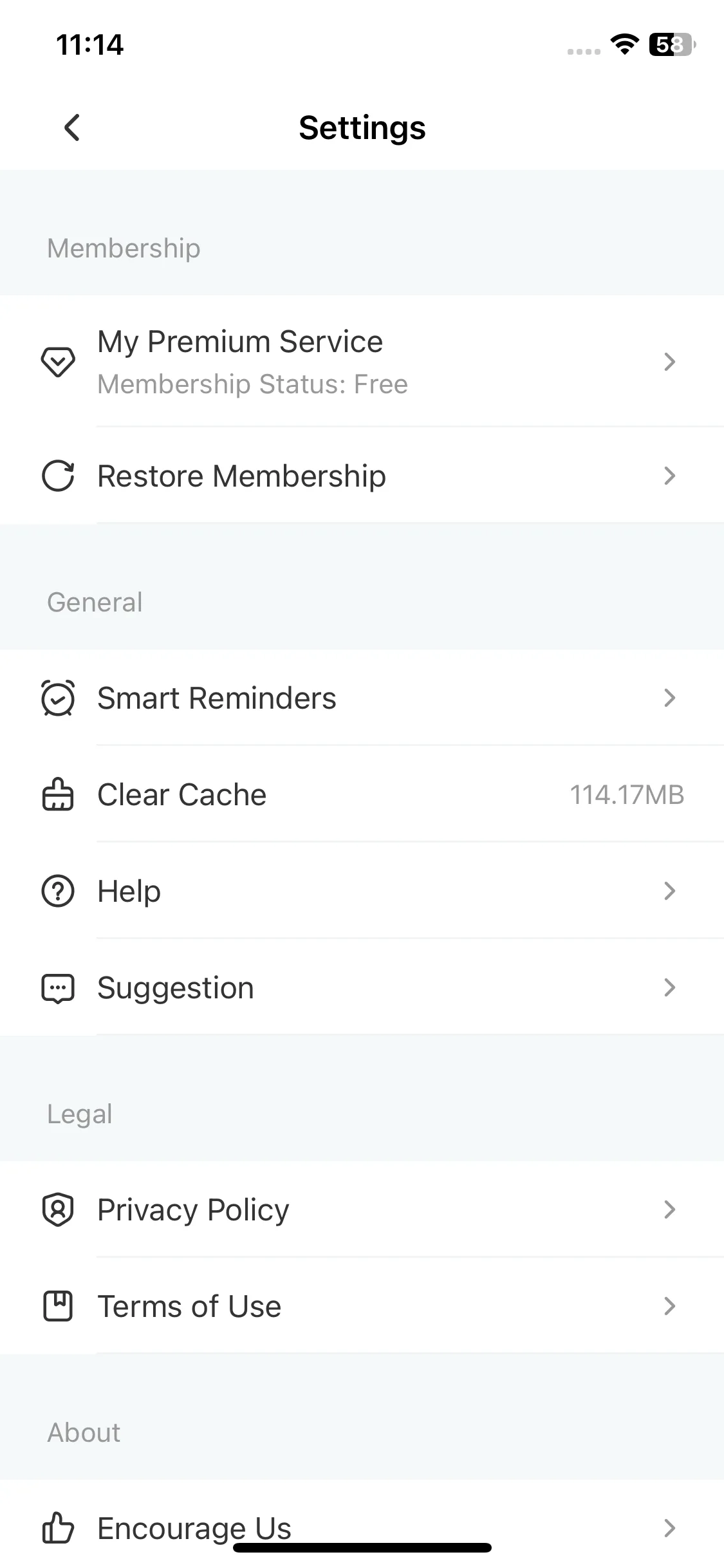724x1568 pixels.
Task: Tap Membership Status: Free text
Action: coord(252,384)
